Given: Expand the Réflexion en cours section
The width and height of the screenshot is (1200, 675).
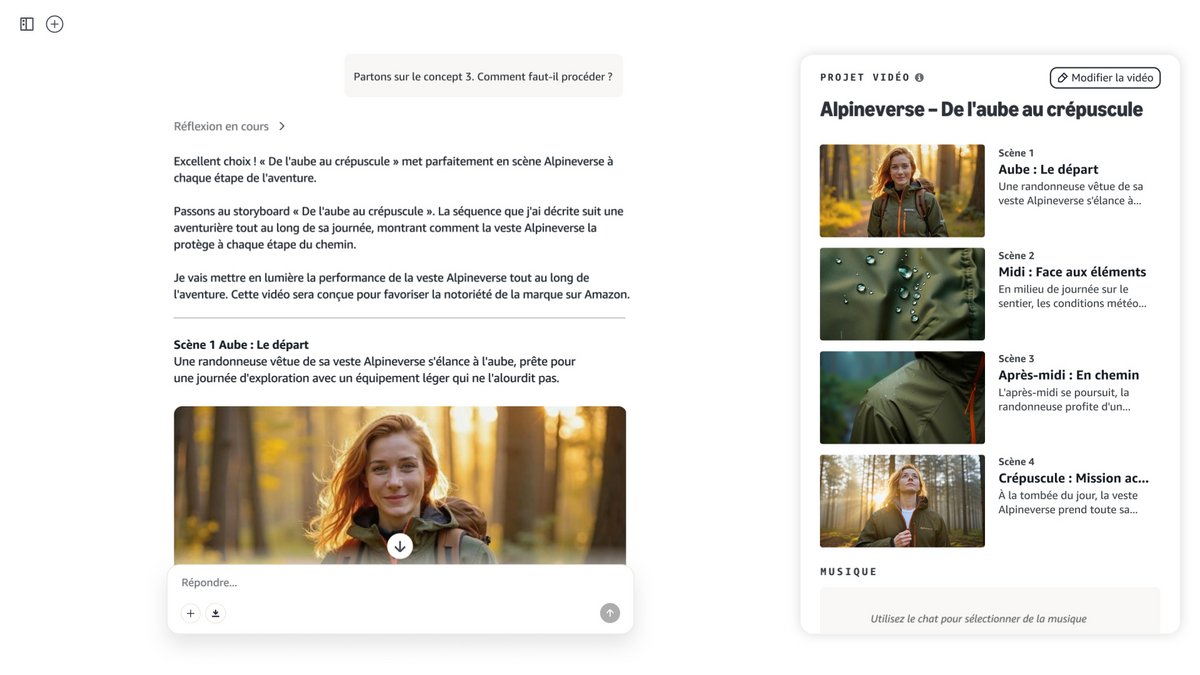Looking at the screenshot, I should (x=230, y=127).
